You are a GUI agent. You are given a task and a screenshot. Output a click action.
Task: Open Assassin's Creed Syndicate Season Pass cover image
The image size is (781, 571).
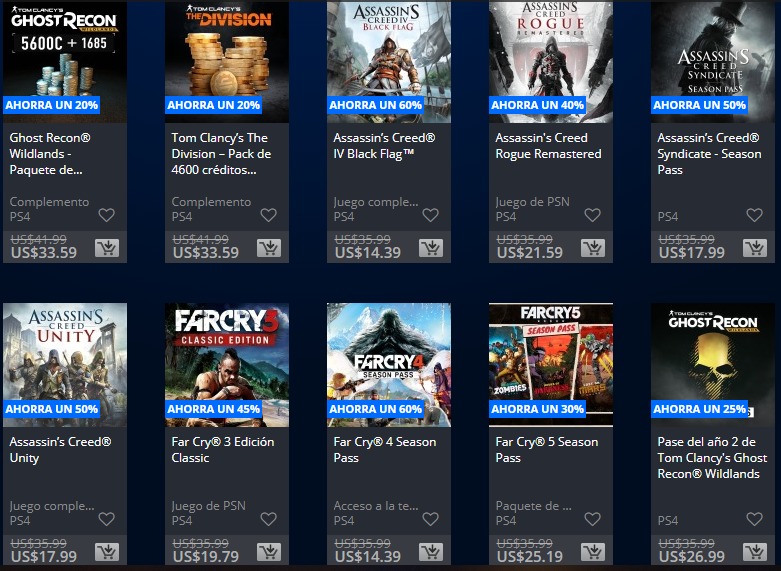tap(713, 61)
